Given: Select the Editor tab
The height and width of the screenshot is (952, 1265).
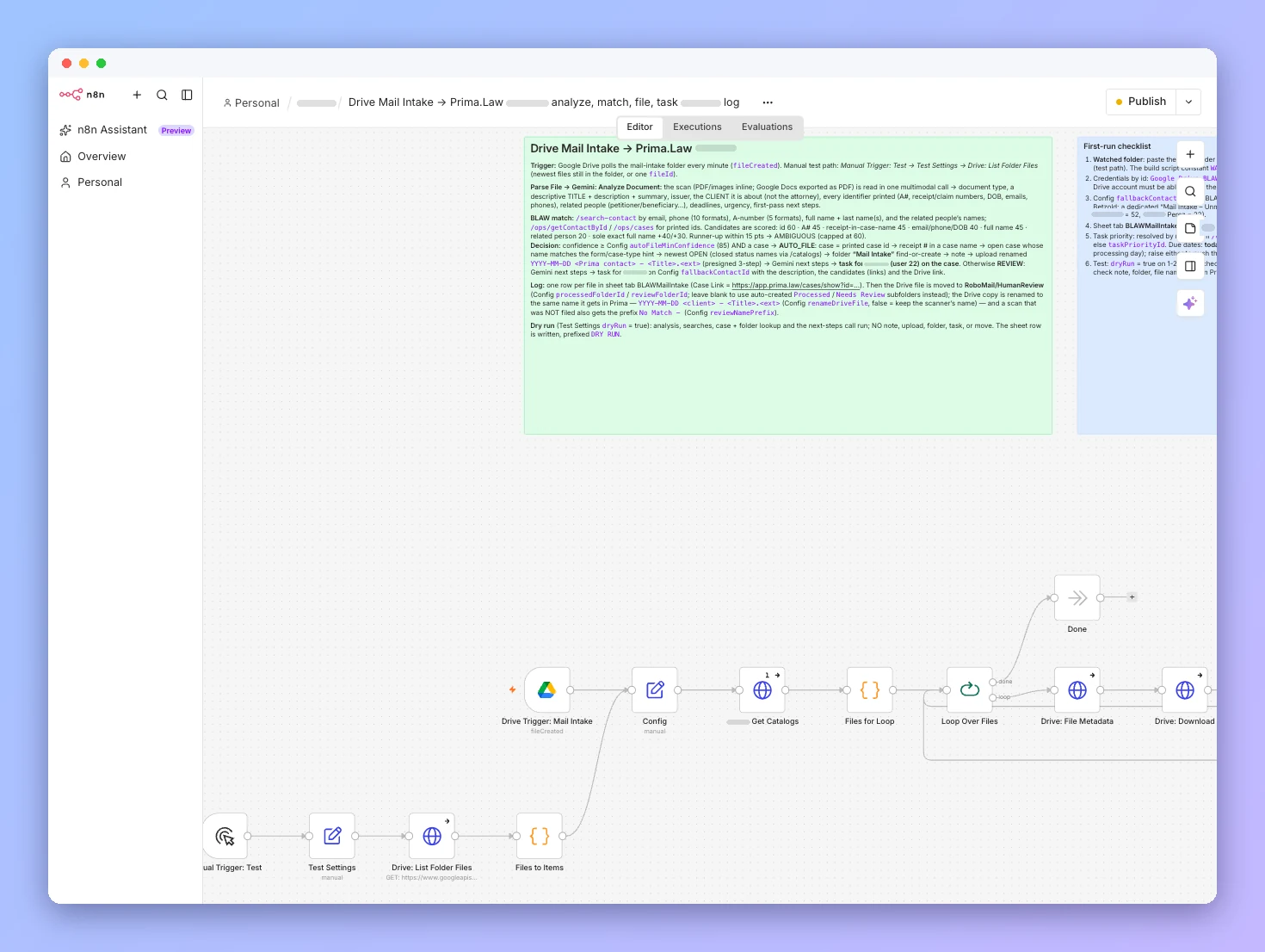Looking at the screenshot, I should pyautogui.click(x=639, y=127).
